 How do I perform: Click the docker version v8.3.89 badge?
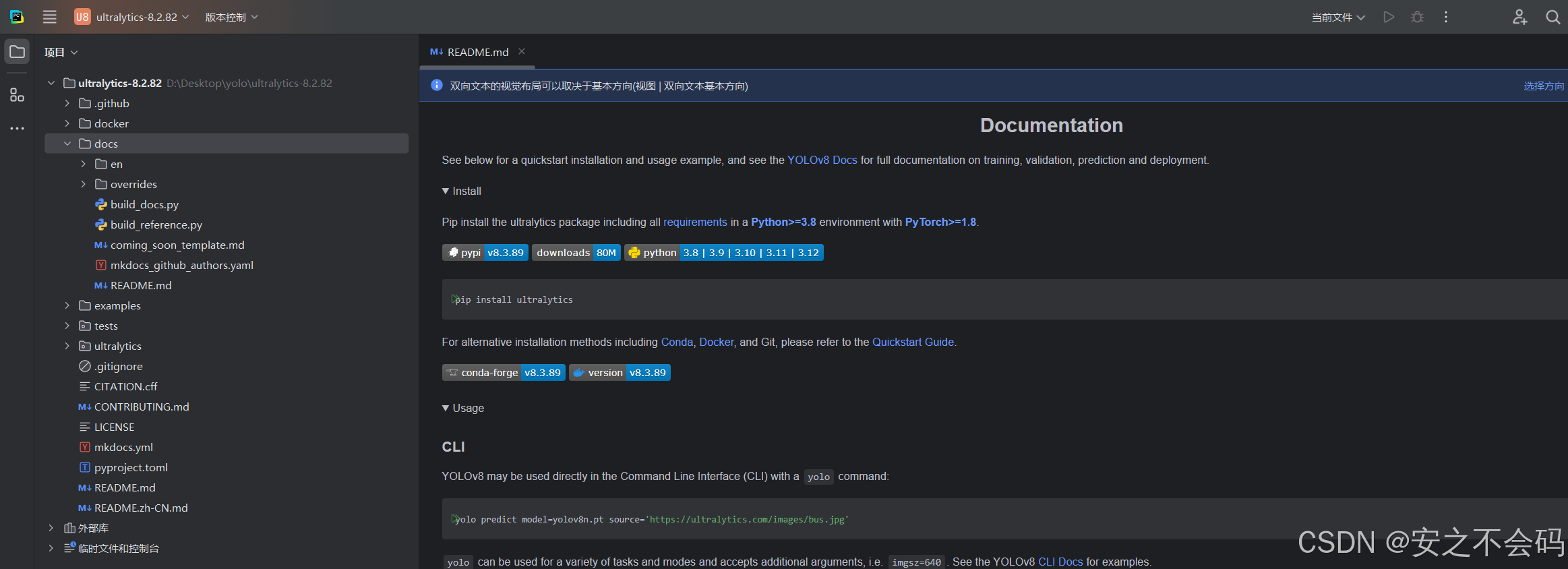(620, 373)
